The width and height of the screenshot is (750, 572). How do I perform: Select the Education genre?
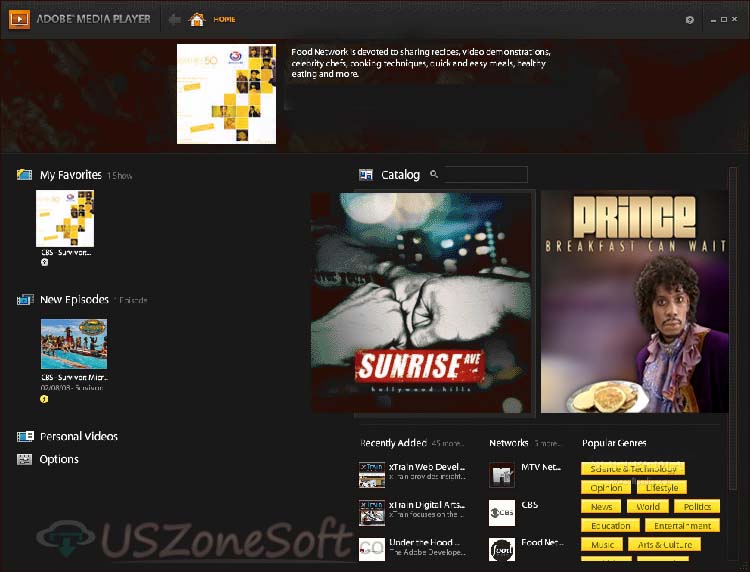(610, 526)
